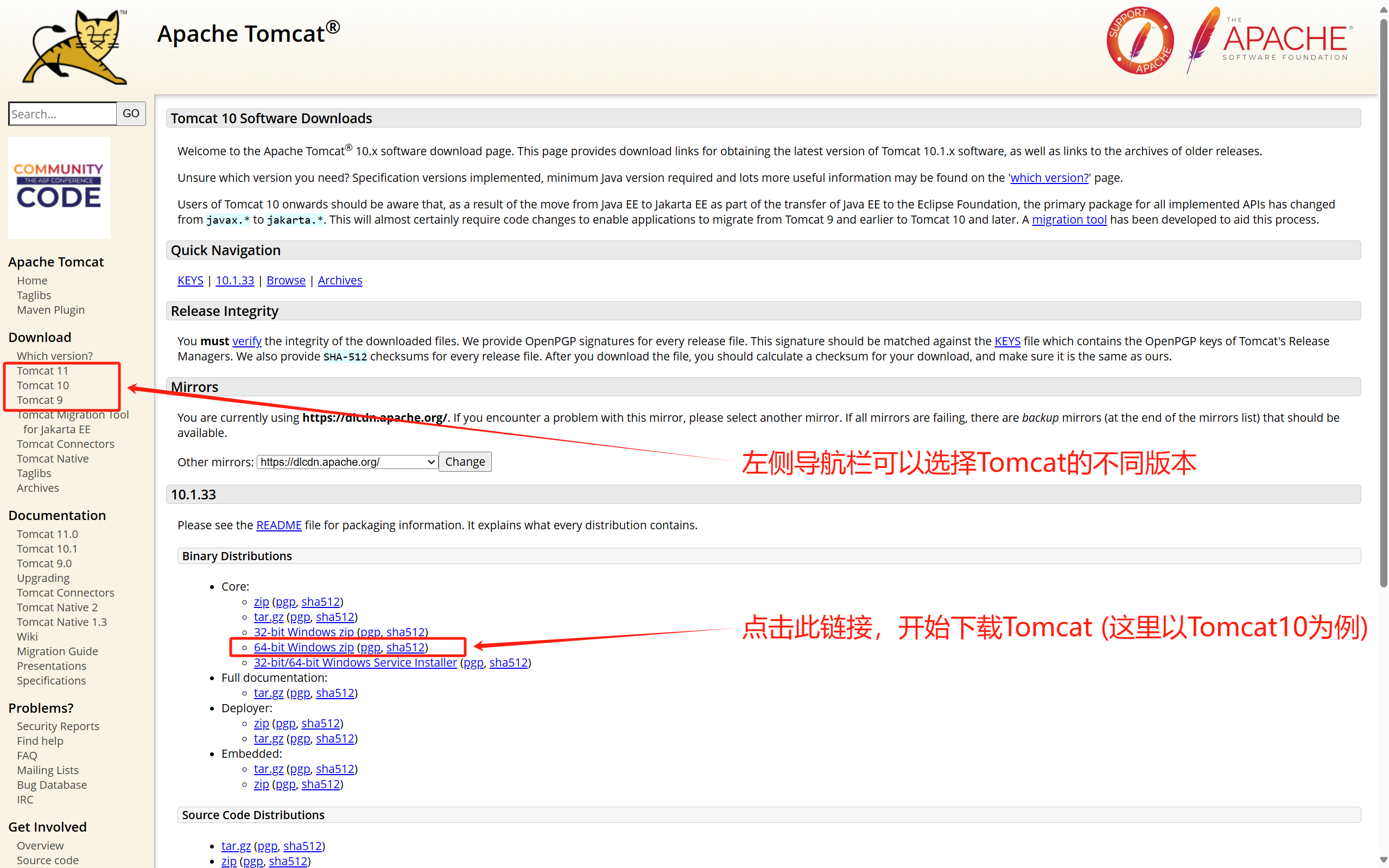The image size is (1389, 868).
Task: Open Find help link
Action: (x=40, y=740)
